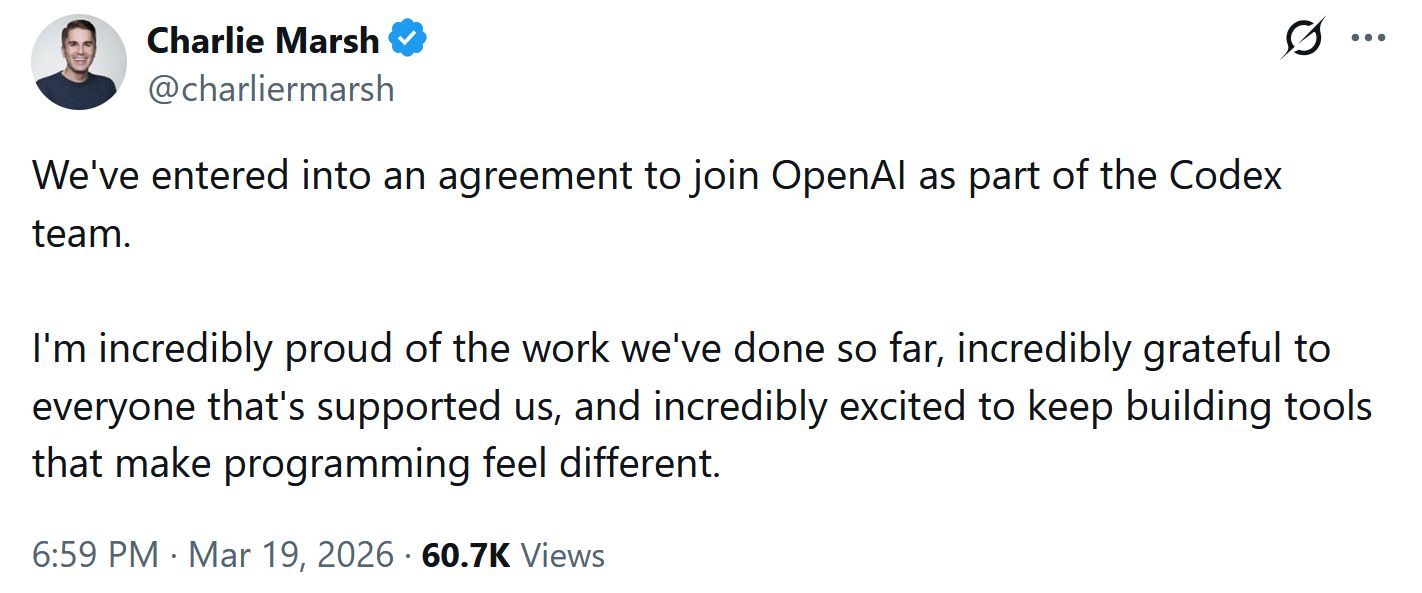This screenshot has height=593, width=1422.
Task: Click the 6:59 PM timestamp
Action: 96,555
